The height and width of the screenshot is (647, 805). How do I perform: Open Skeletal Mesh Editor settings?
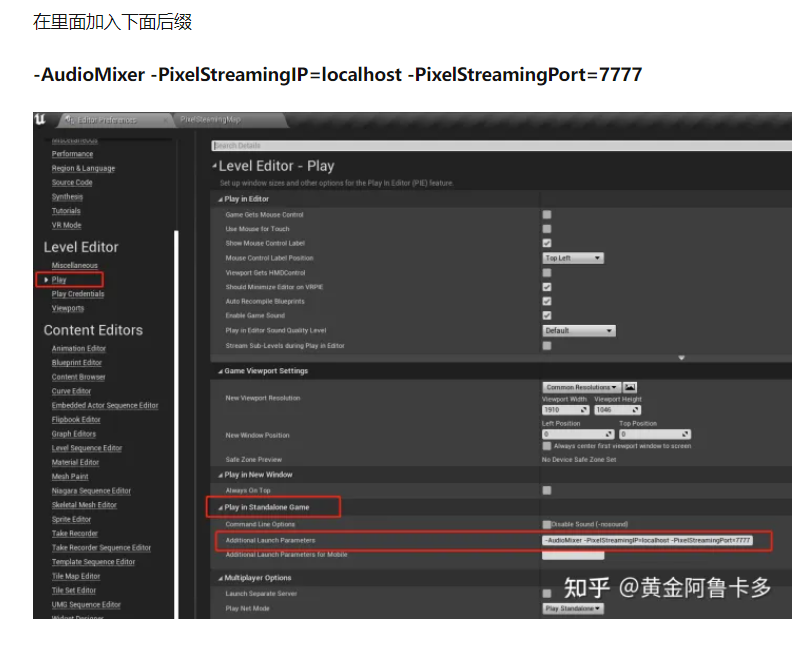pyautogui.click(x=84, y=505)
